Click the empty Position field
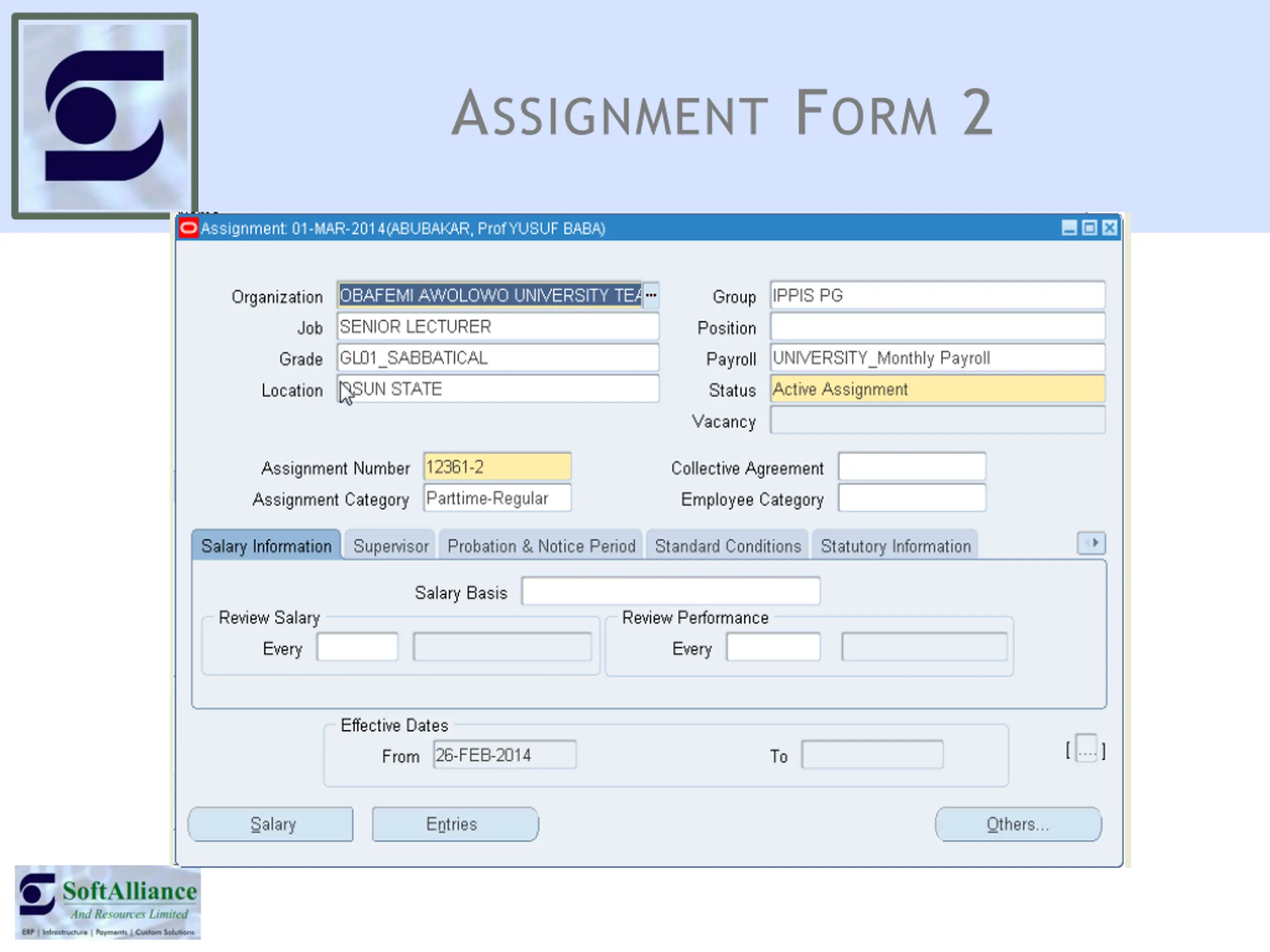The image size is (1270, 952). tap(938, 327)
